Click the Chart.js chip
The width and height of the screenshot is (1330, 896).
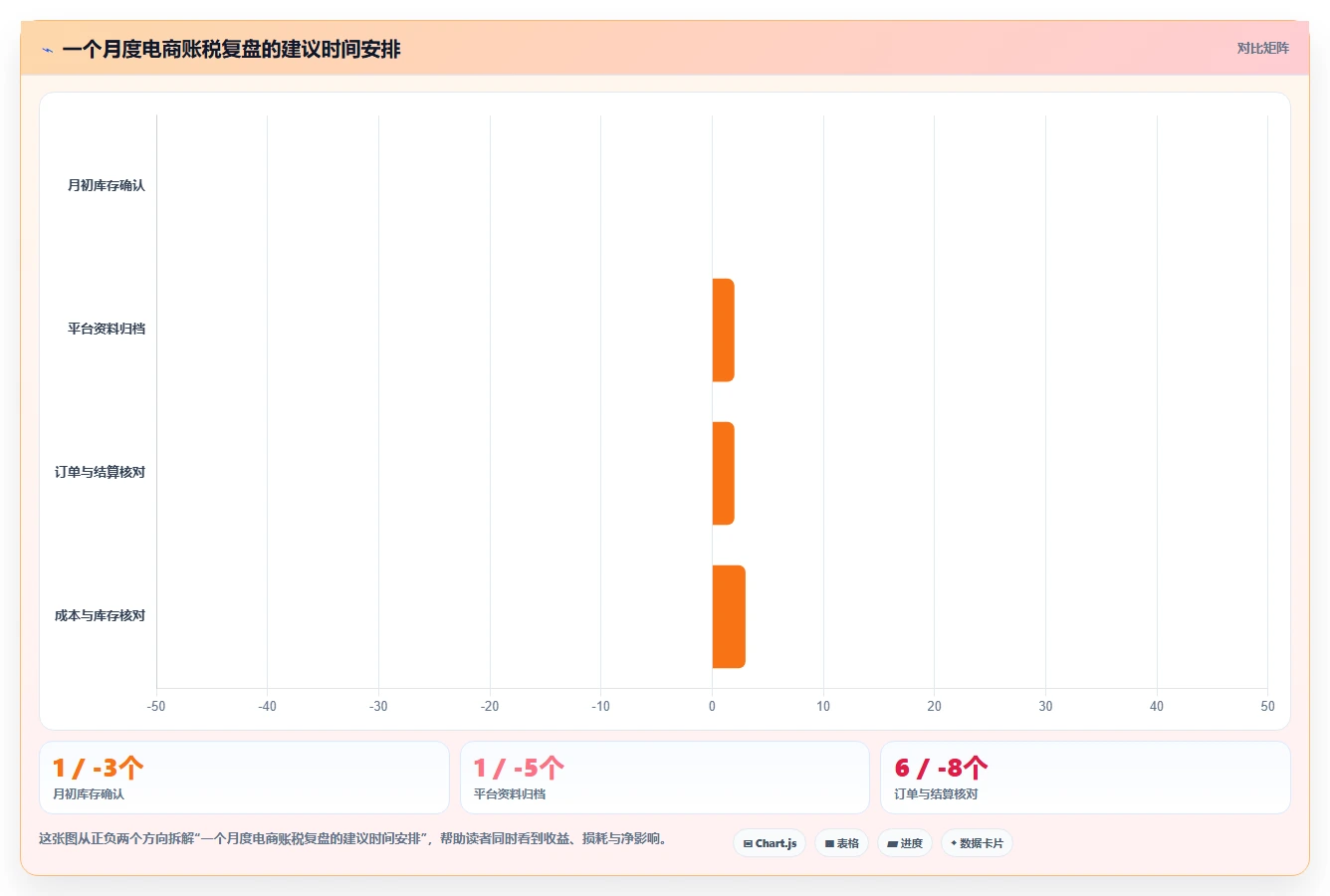click(x=770, y=843)
